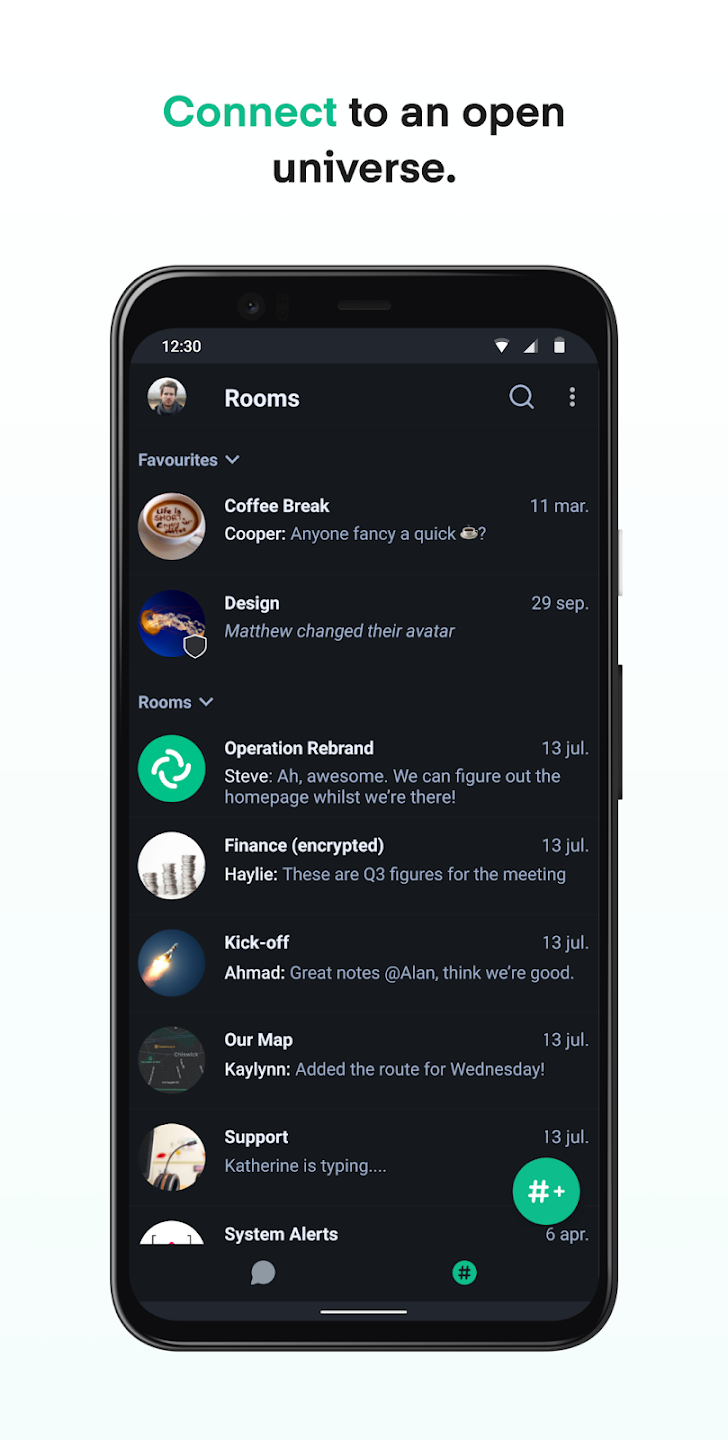Select the rooms hashtag tab
Screen dimensions: 728x1440
(464, 1272)
